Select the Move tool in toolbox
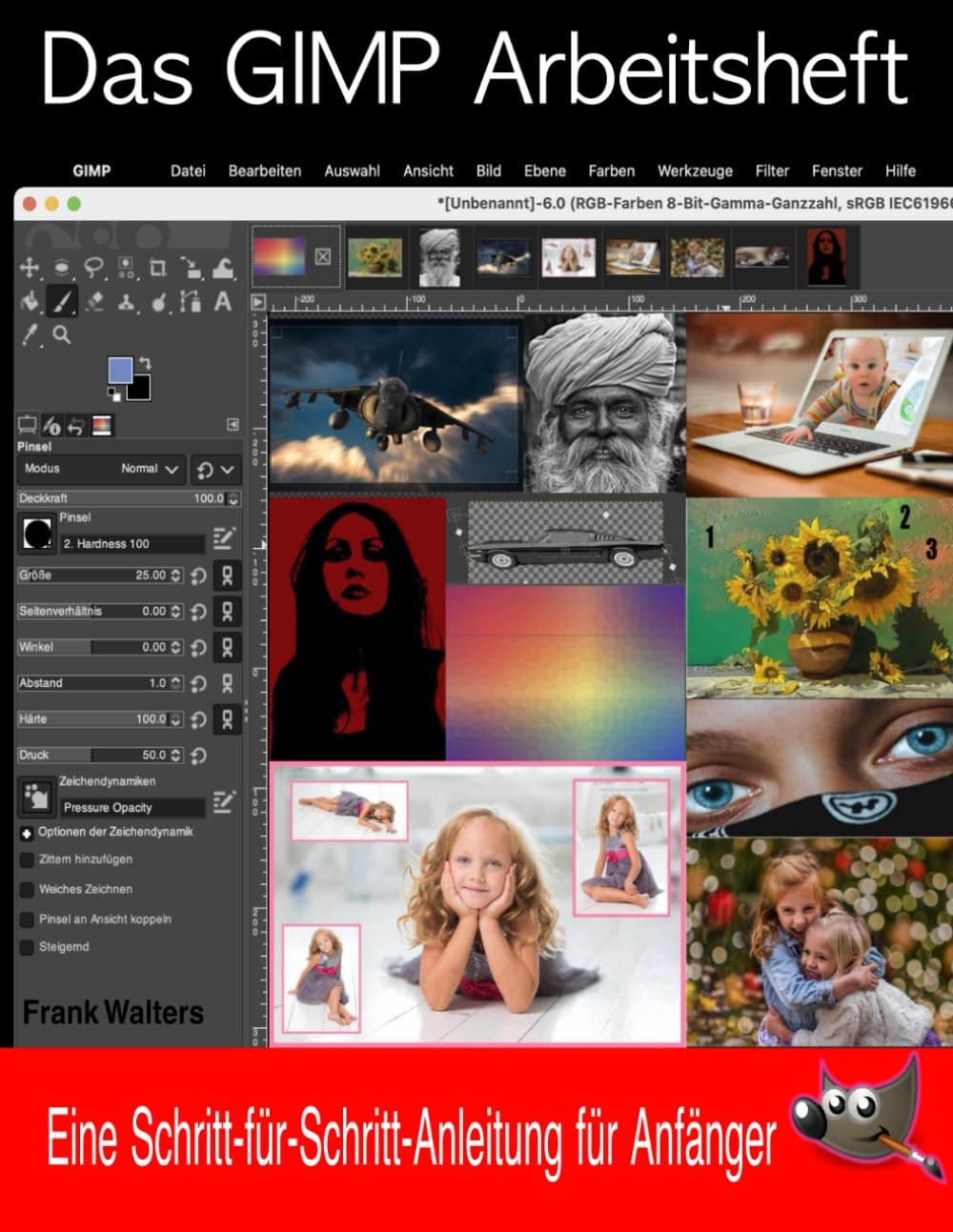This screenshot has height=1232, width=953. 30,267
